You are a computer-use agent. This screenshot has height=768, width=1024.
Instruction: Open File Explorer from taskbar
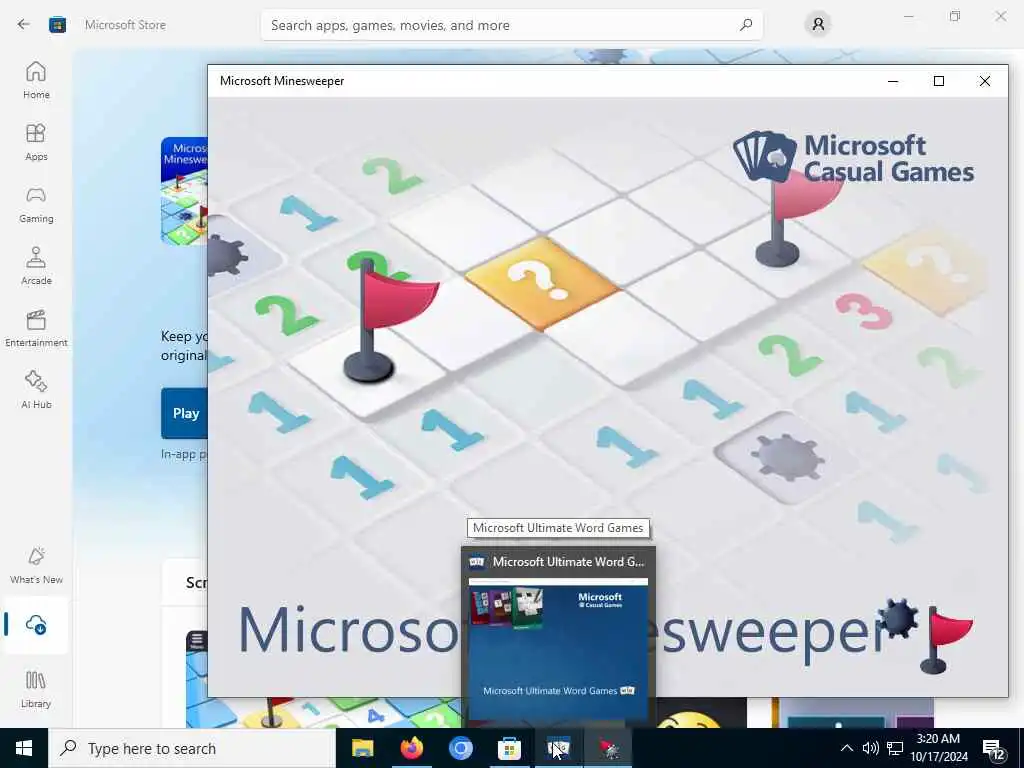click(362, 748)
